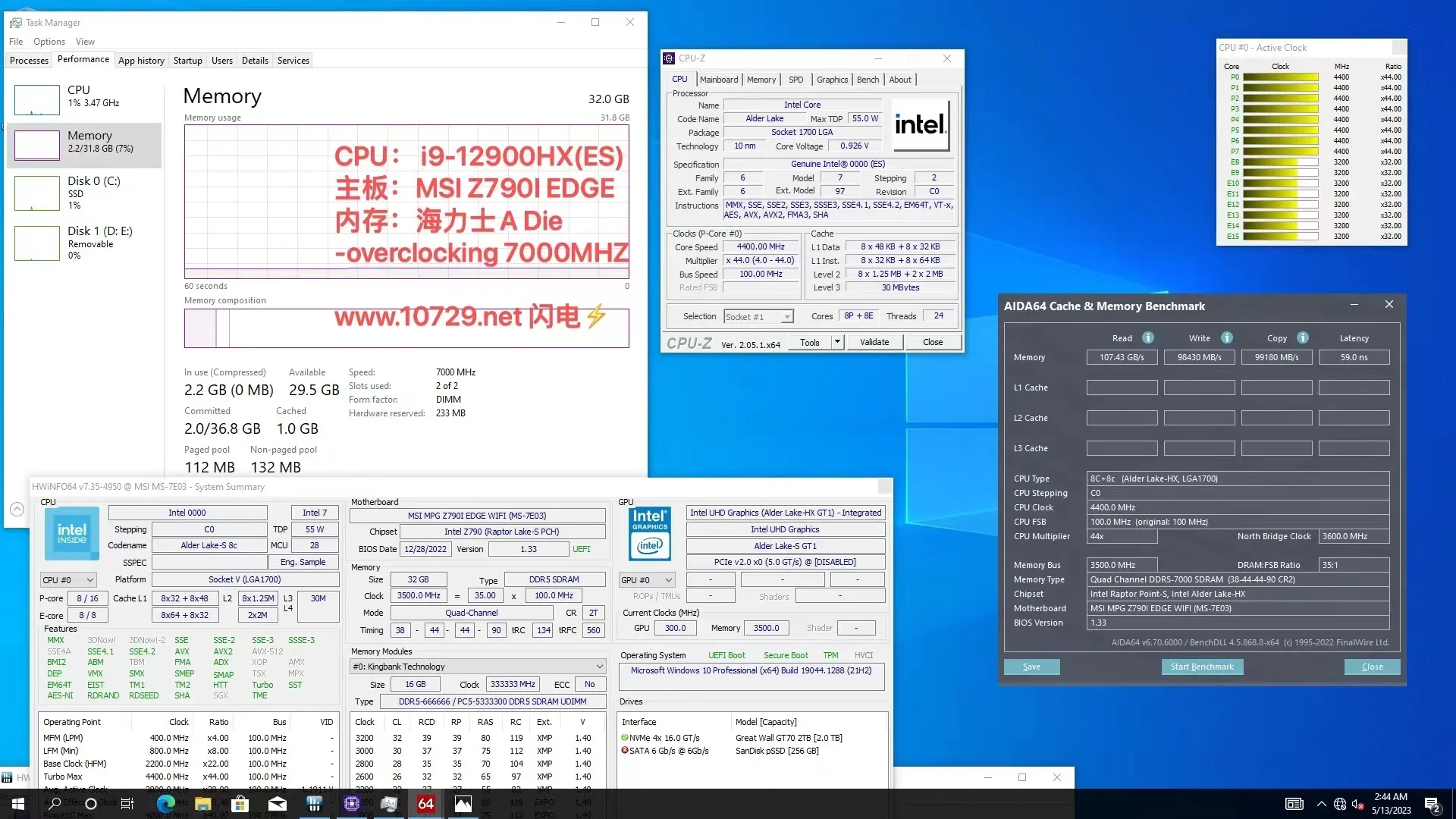Click the AIDA64 Close button
1456x819 pixels.
tap(1372, 667)
